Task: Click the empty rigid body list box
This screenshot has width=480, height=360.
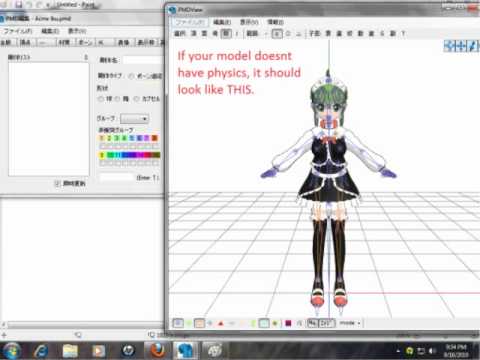Action: coord(49,119)
